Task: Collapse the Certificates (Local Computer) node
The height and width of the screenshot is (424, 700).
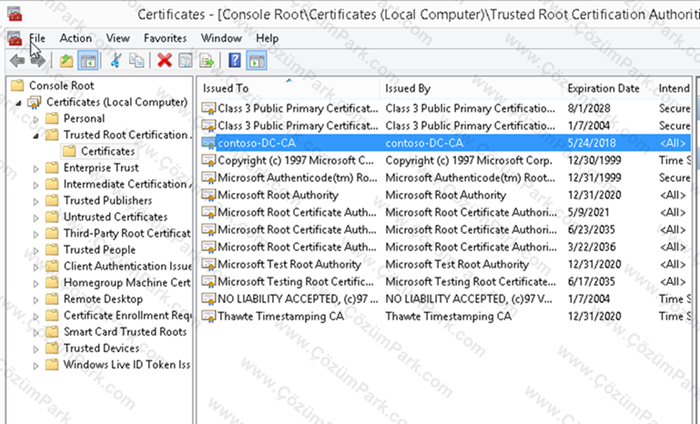Action: 18,103
